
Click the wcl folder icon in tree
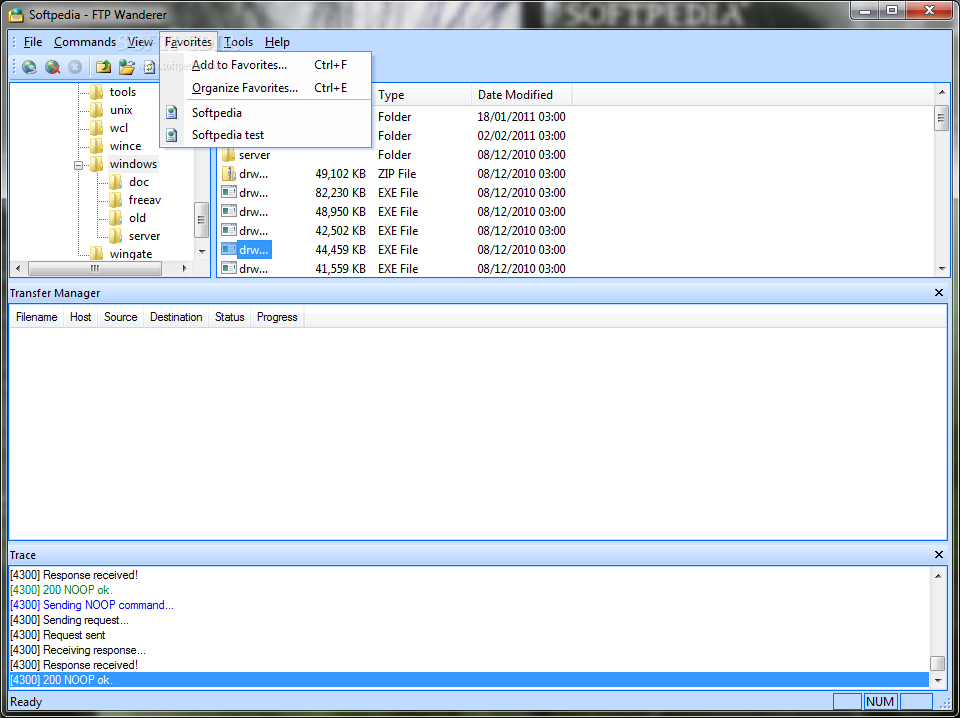coord(97,128)
